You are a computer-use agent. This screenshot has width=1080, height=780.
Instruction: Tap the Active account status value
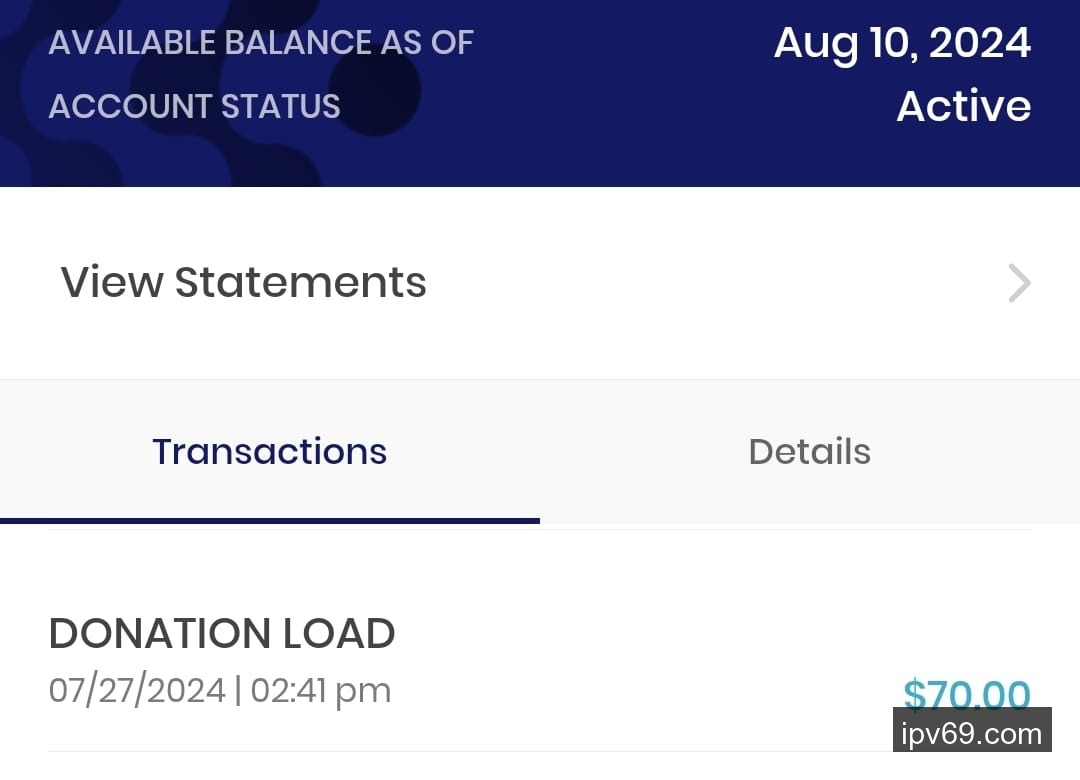(963, 106)
